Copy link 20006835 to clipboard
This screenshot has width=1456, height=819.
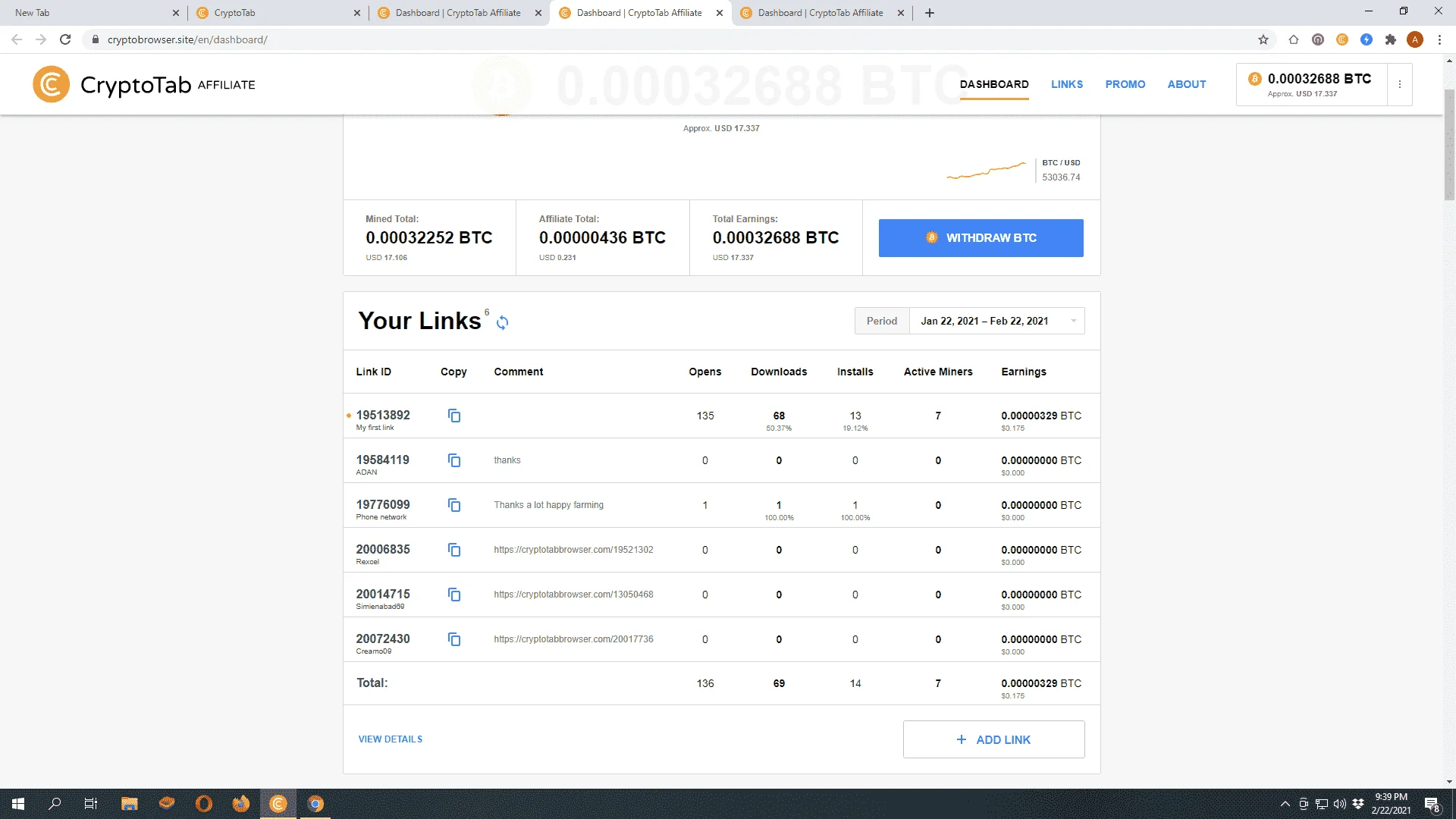coord(454,550)
